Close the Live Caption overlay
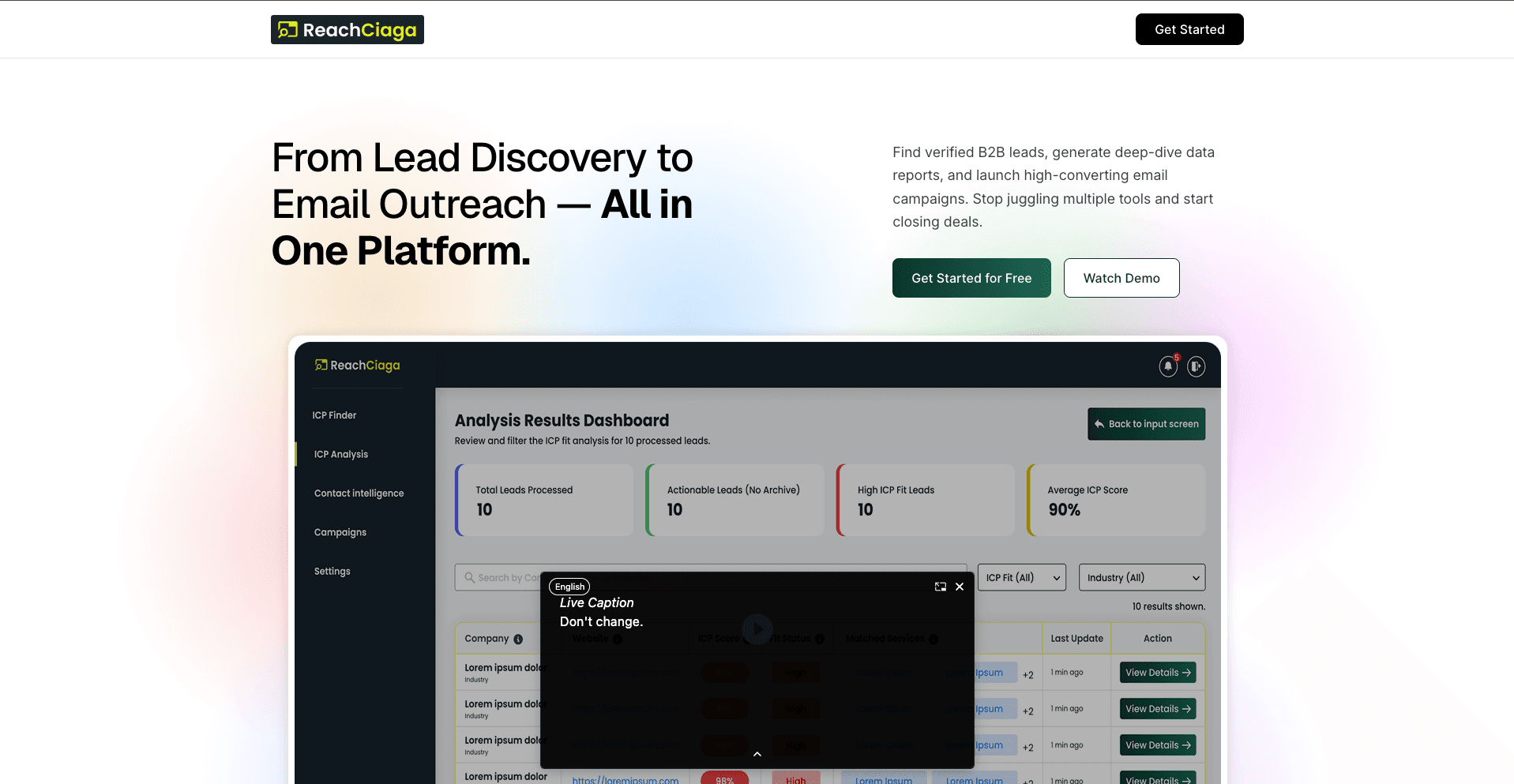The width and height of the screenshot is (1514, 784). [960, 587]
